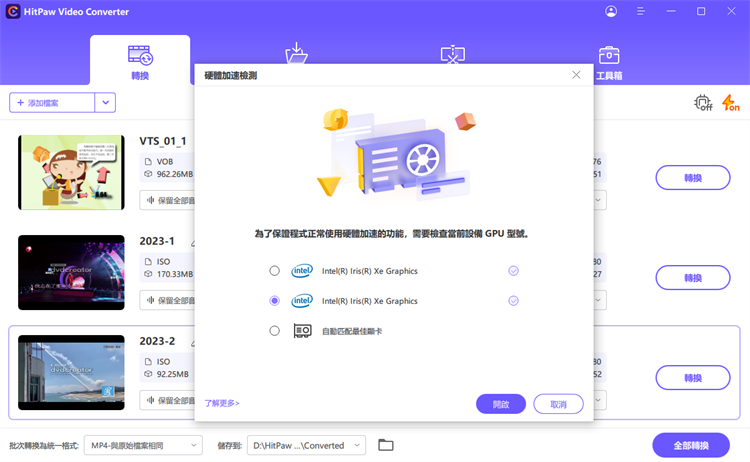Select the 2023-1 video thumbnail
Screen dimensions: 750x462
(x=71, y=272)
